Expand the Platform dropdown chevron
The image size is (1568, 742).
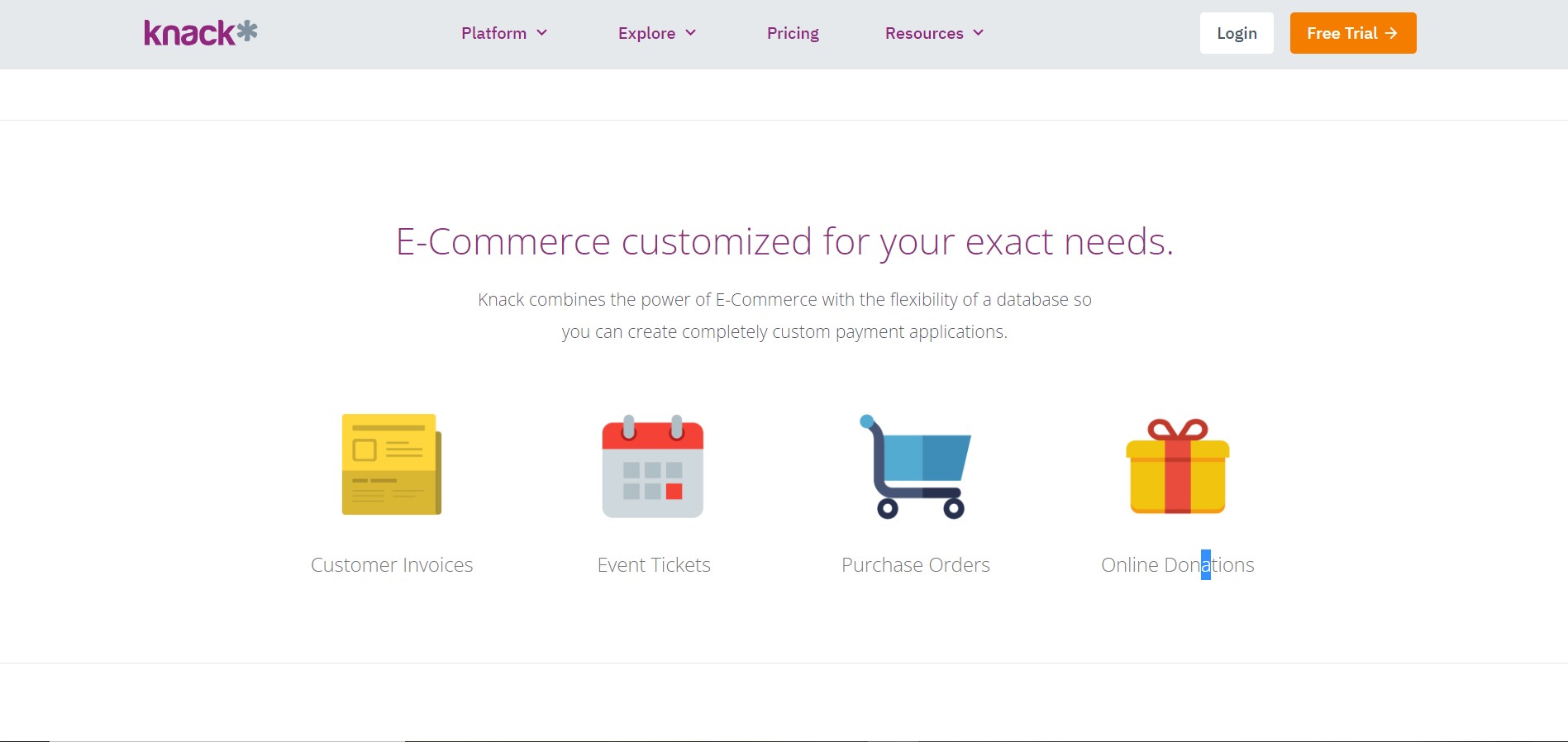(x=542, y=33)
